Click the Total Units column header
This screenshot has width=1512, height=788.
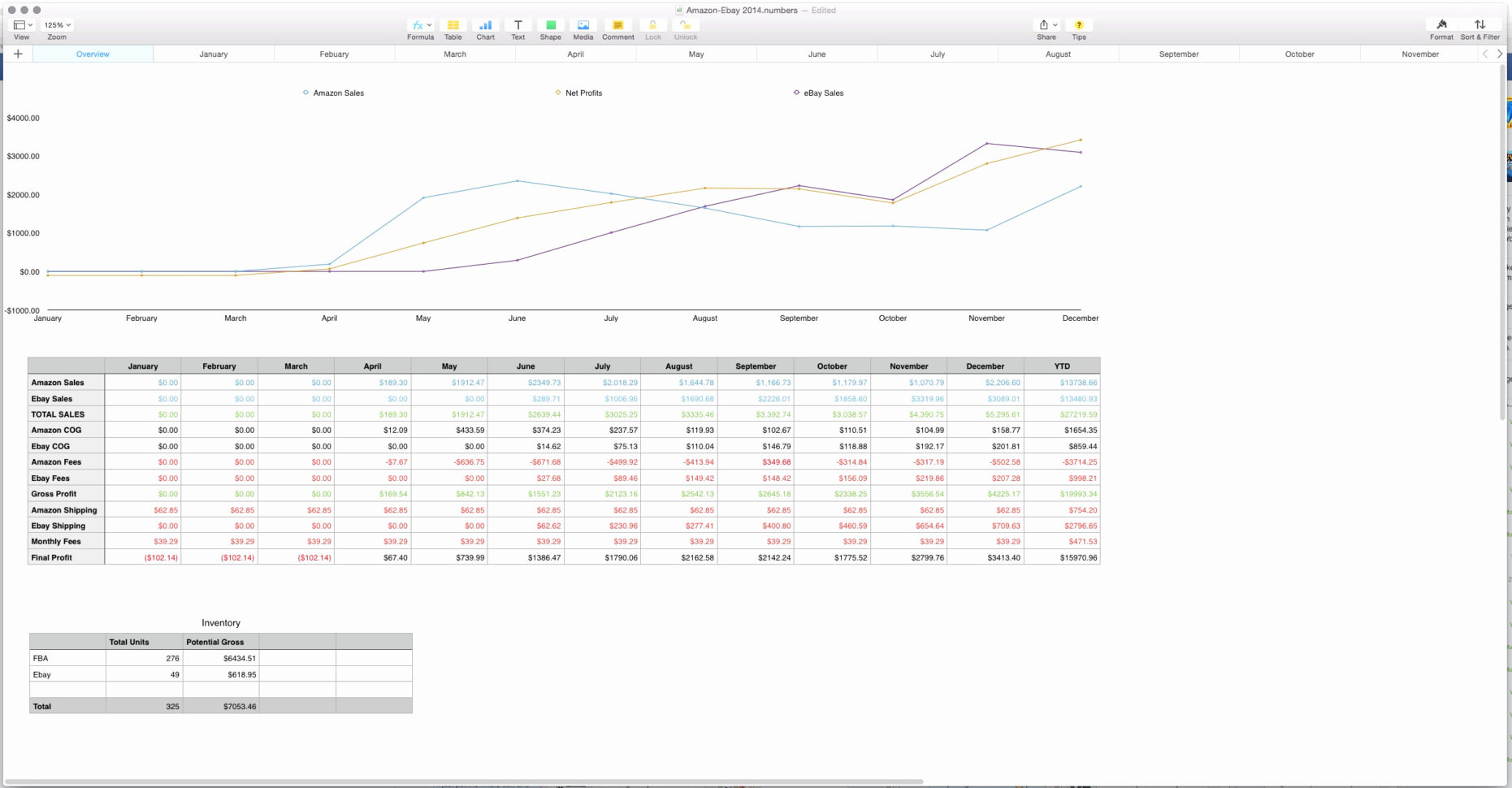coord(144,642)
